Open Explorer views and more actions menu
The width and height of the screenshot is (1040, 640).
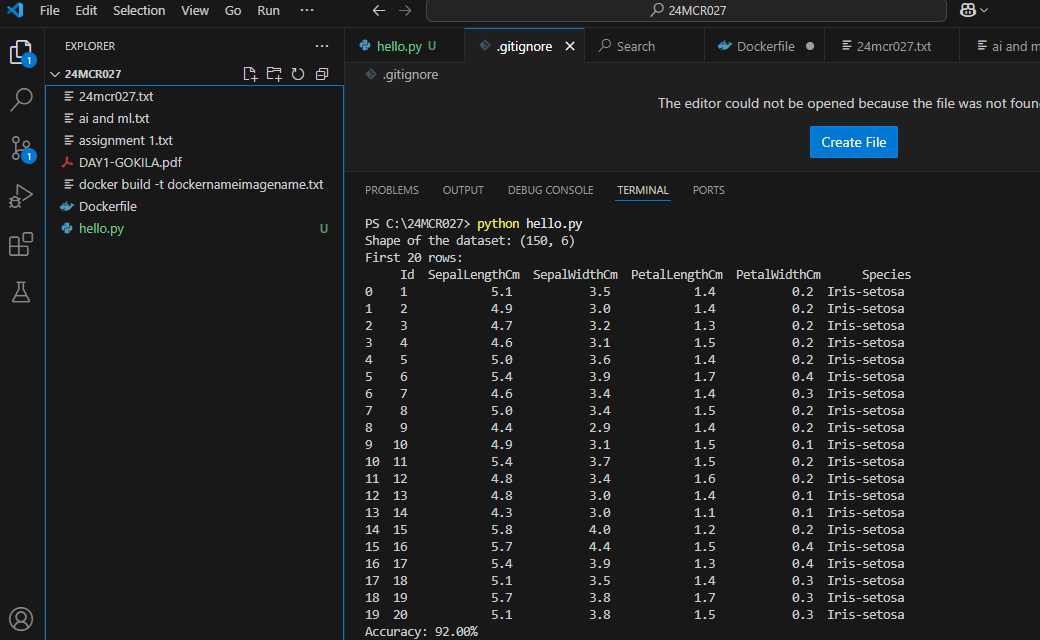tap(322, 46)
